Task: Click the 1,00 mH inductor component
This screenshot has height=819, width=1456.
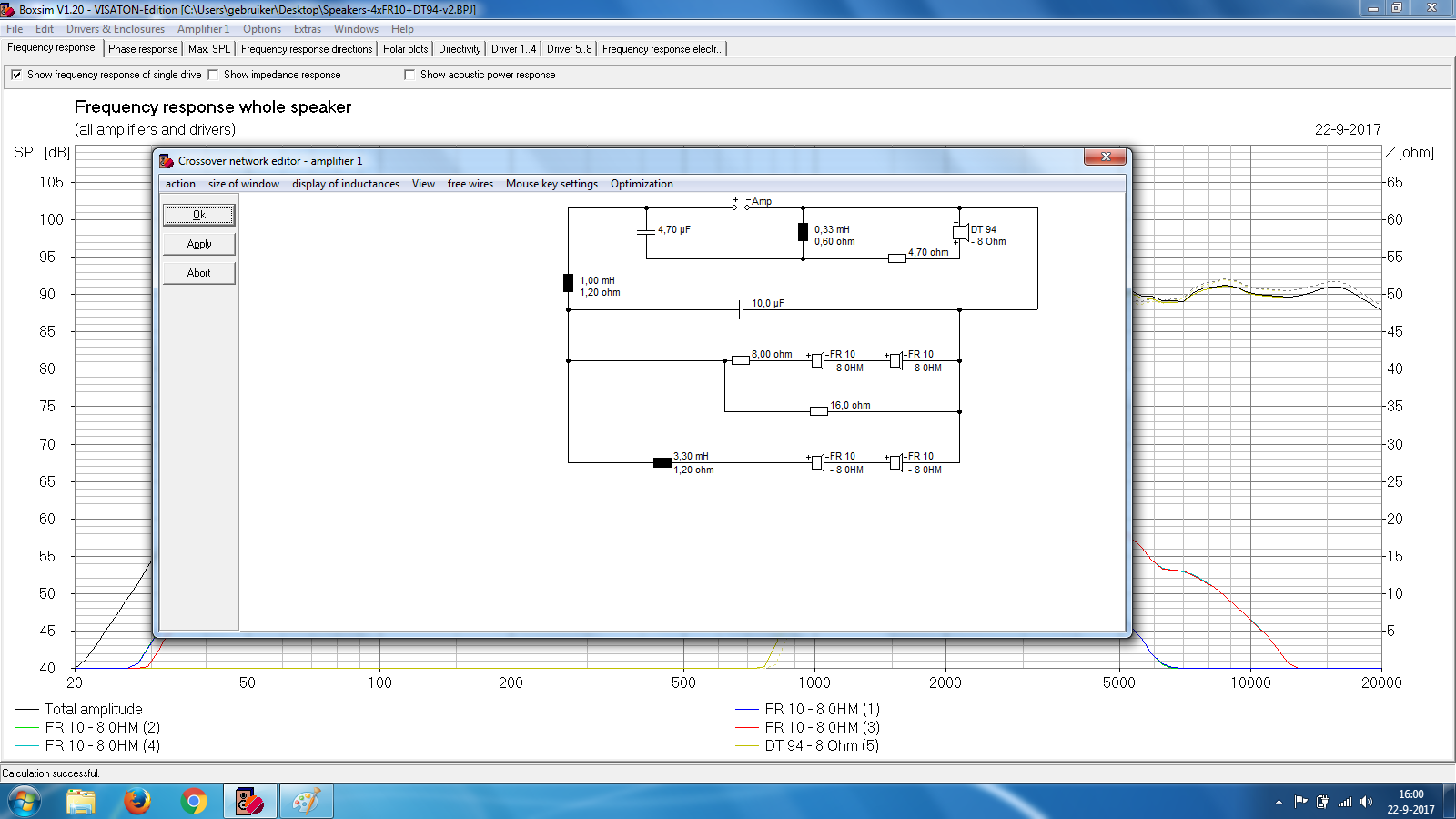Action: click(569, 283)
